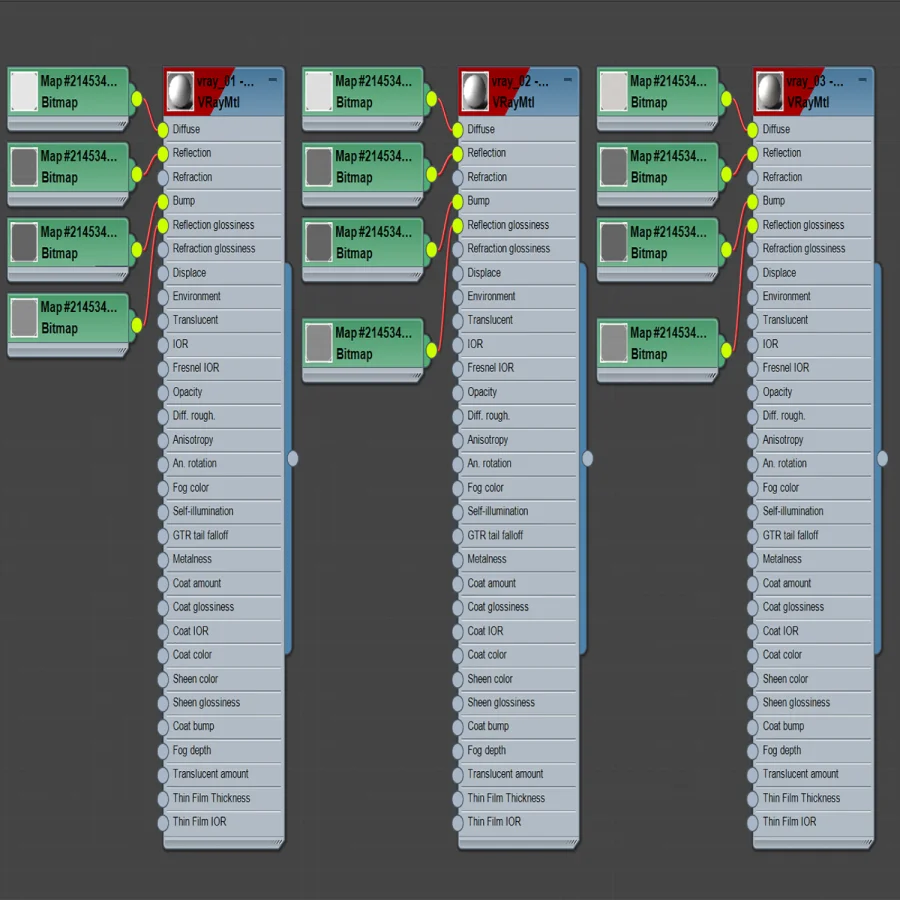Click the vray_03 material sphere preview
The height and width of the screenshot is (900, 900).
[x=770, y=91]
